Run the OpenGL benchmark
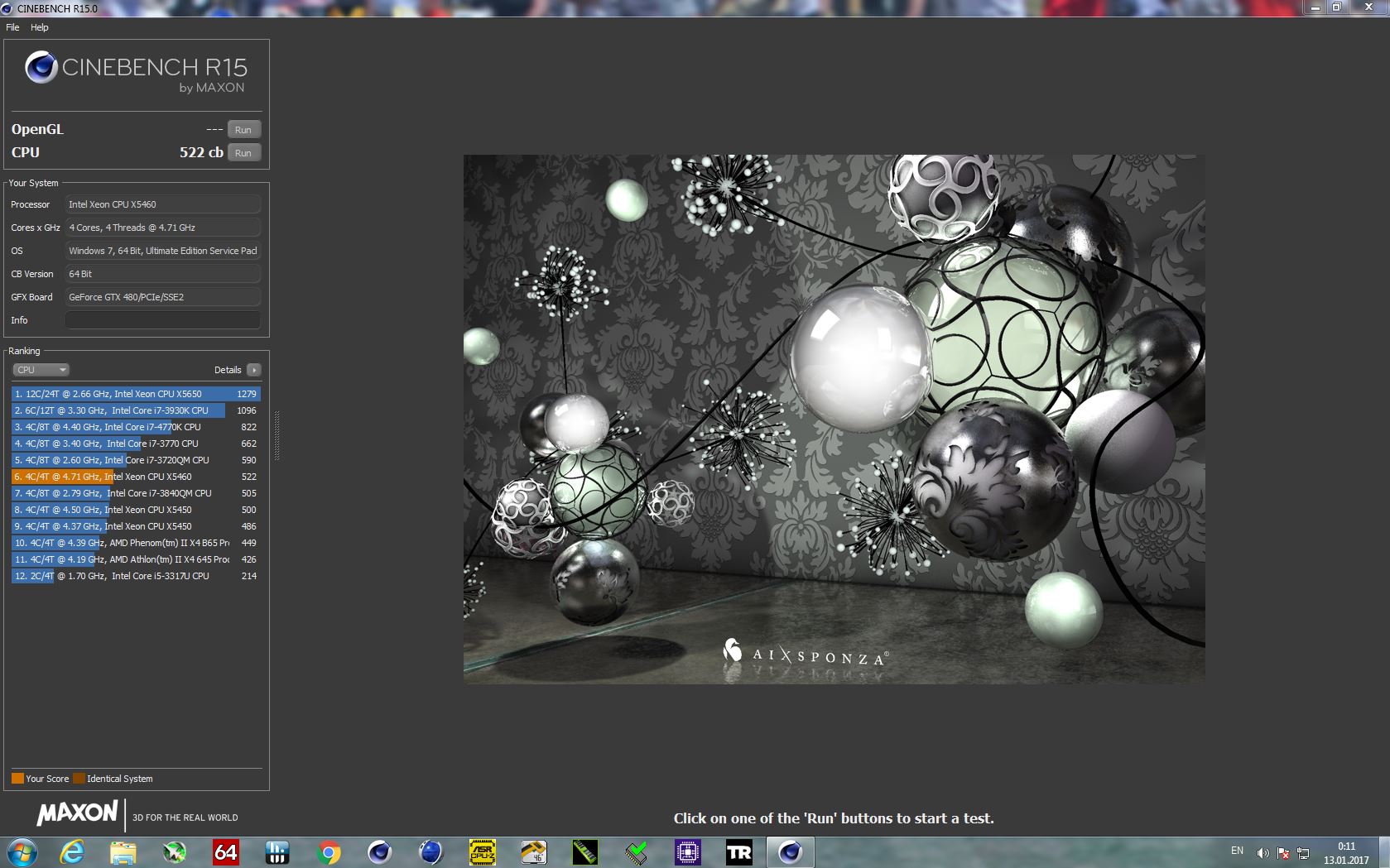The width and height of the screenshot is (1390, 868). point(243,130)
